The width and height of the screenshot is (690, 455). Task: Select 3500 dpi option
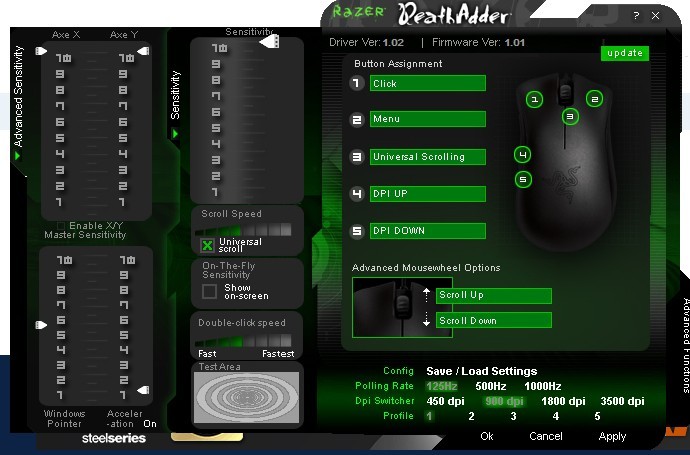point(622,401)
